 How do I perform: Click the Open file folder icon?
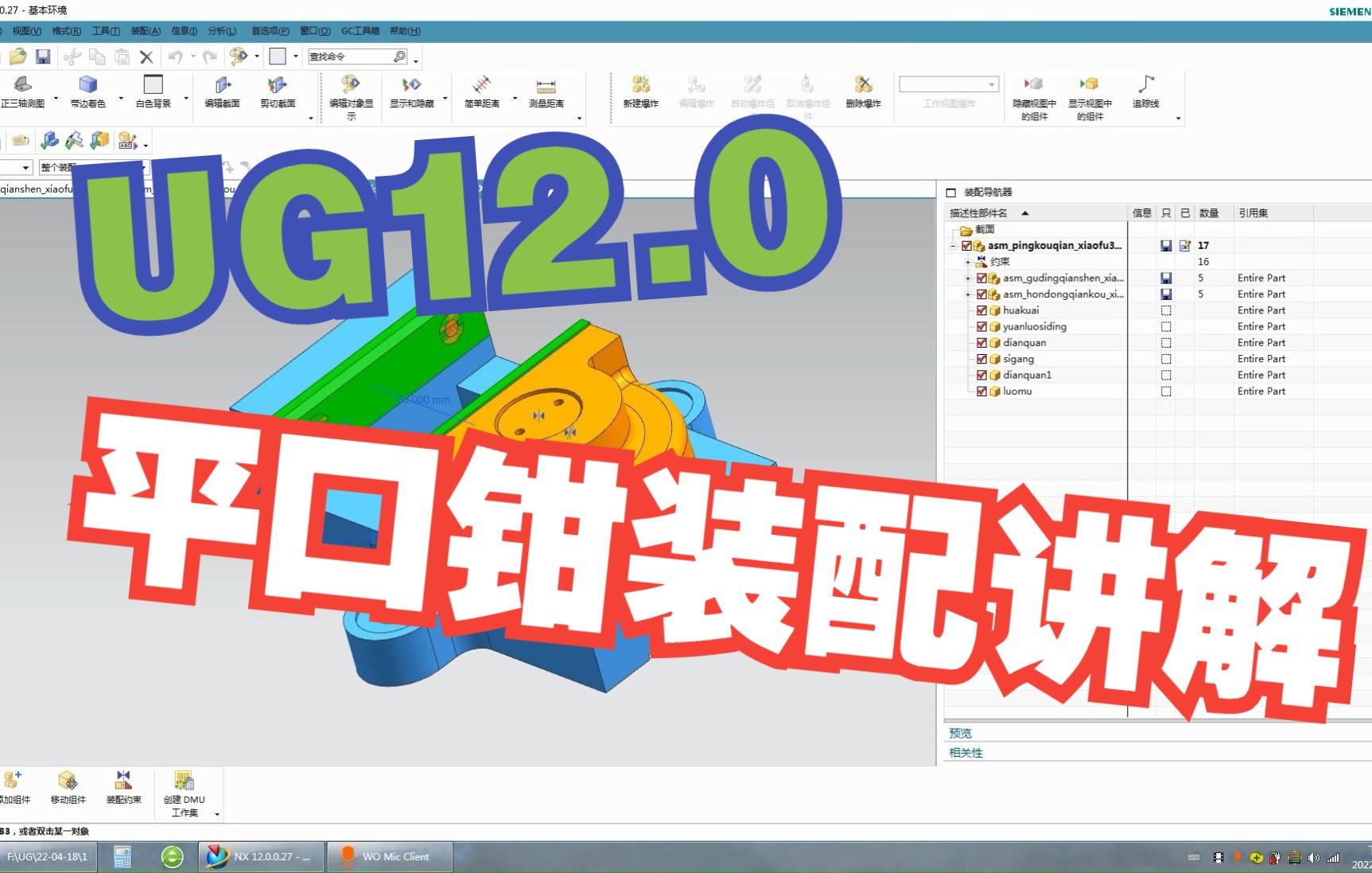click(17, 57)
